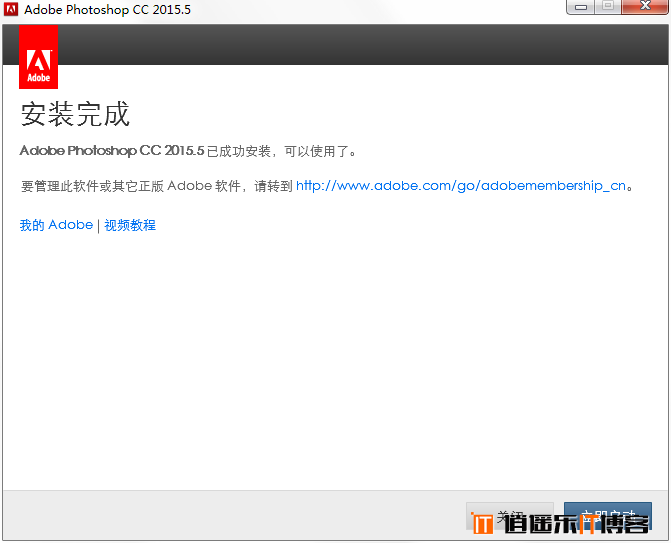Open the adobemembership_cn URL link
Image resolution: width=671 pixels, height=543 pixels.
(461, 186)
